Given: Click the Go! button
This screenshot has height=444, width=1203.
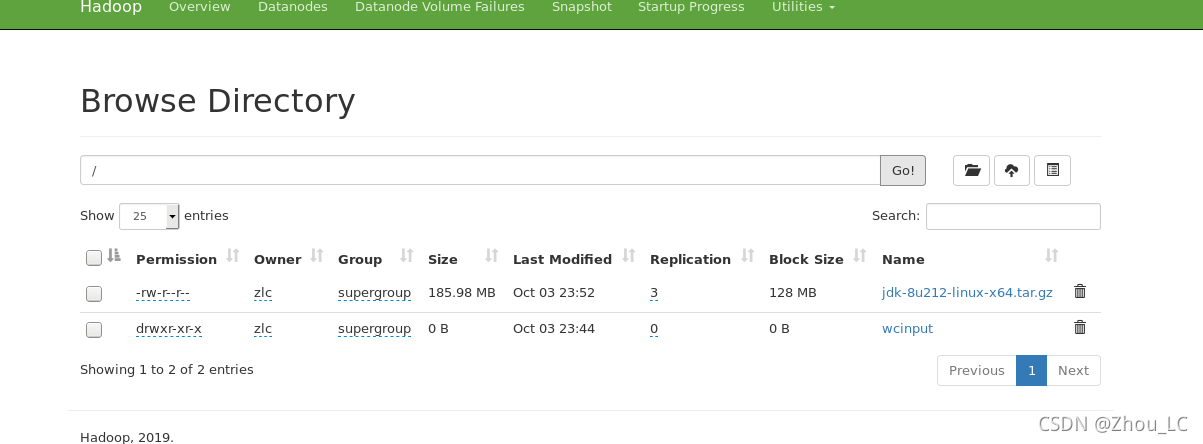Looking at the screenshot, I should [x=903, y=170].
